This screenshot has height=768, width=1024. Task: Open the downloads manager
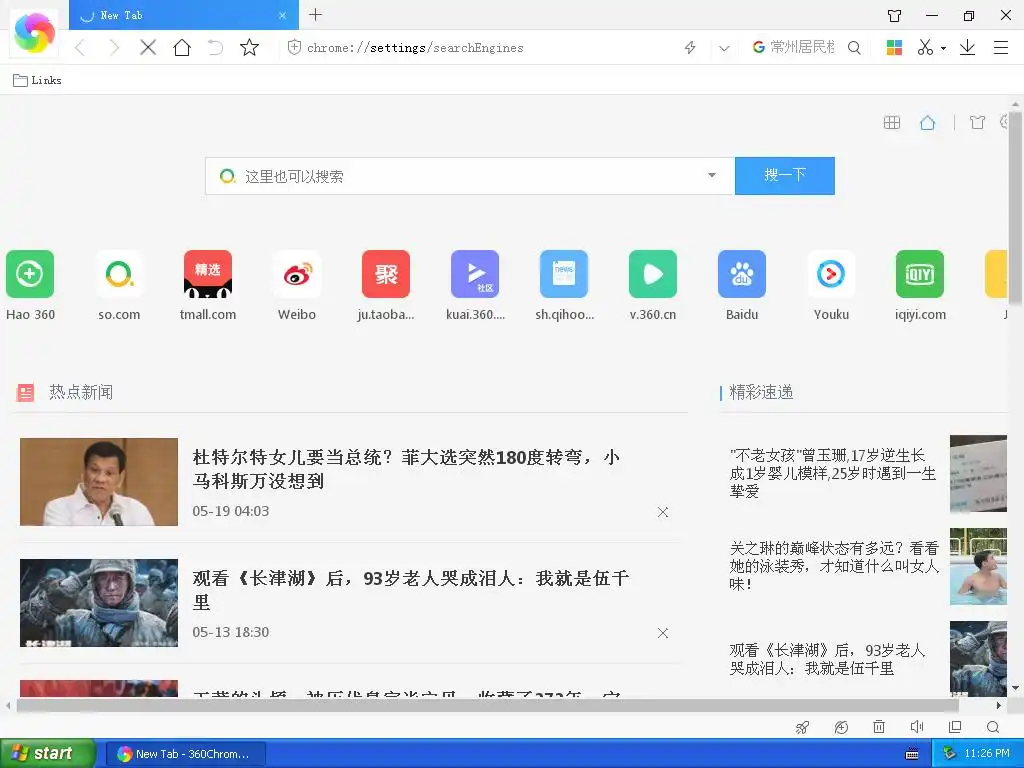(x=967, y=47)
